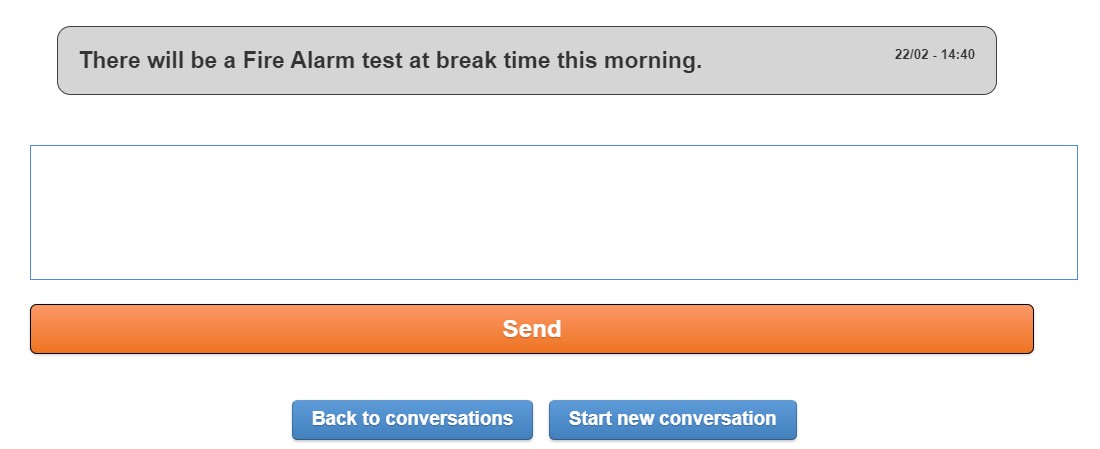The image size is (1100, 449).
Task: Click the message's date and time label
Action: click(934, 55)
